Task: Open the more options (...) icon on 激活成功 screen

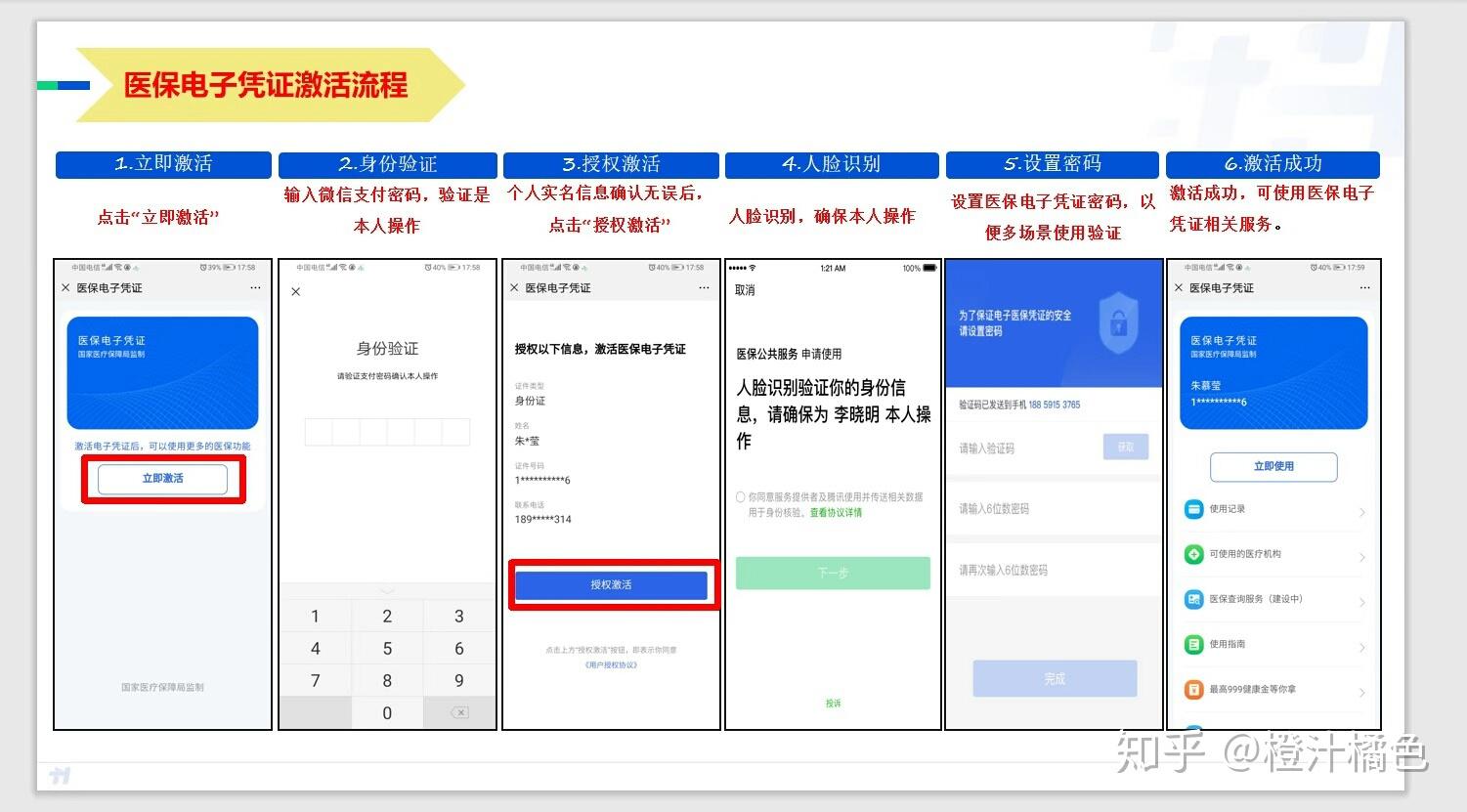Action: (1364, 286)
